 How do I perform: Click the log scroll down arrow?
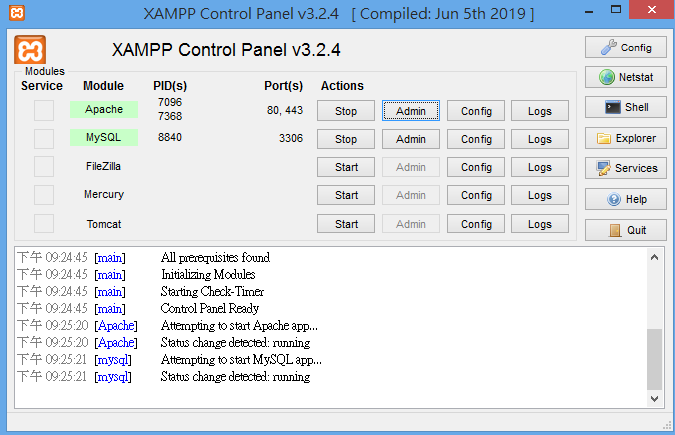pyautogui.click(x=654, y=399)
